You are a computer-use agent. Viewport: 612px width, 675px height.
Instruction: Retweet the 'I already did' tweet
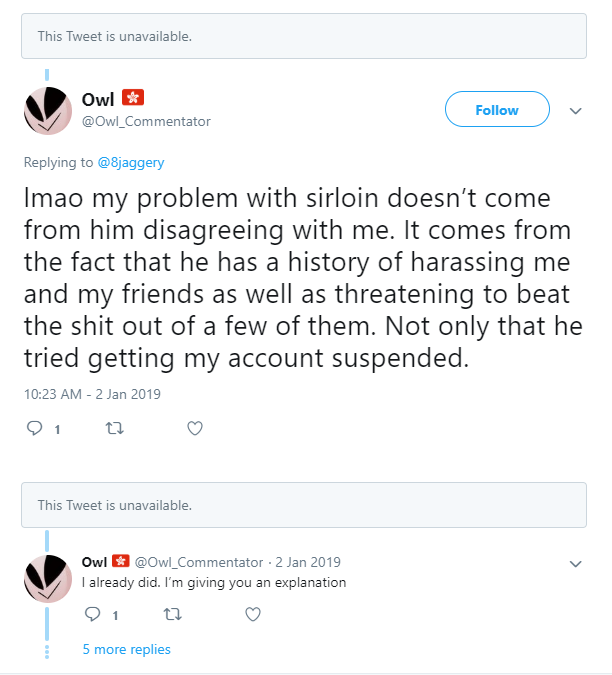173,614
